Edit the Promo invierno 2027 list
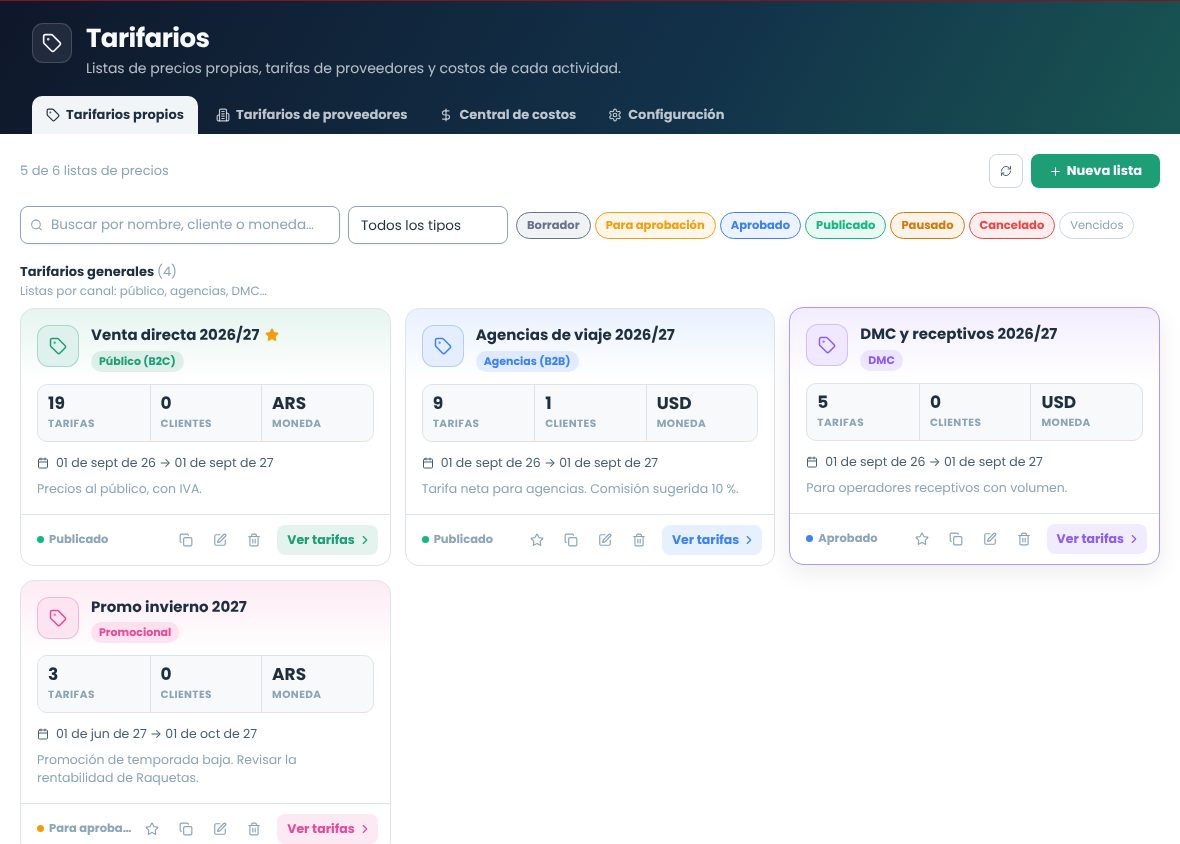This screenshot has width=1180, height=844. click(220, 828)
